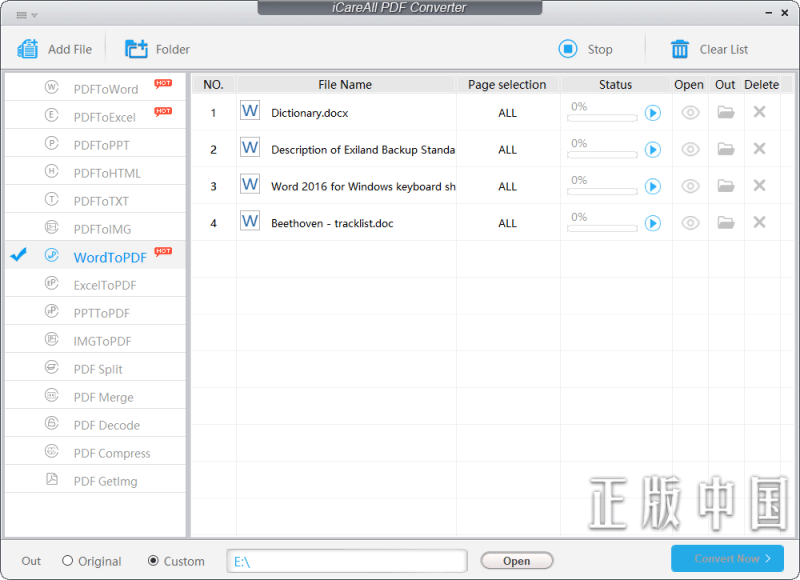Viewport: 800px width, 580px height.
Task: Switch to PDFToExcel mode
Action: click(x=95, y=115)
